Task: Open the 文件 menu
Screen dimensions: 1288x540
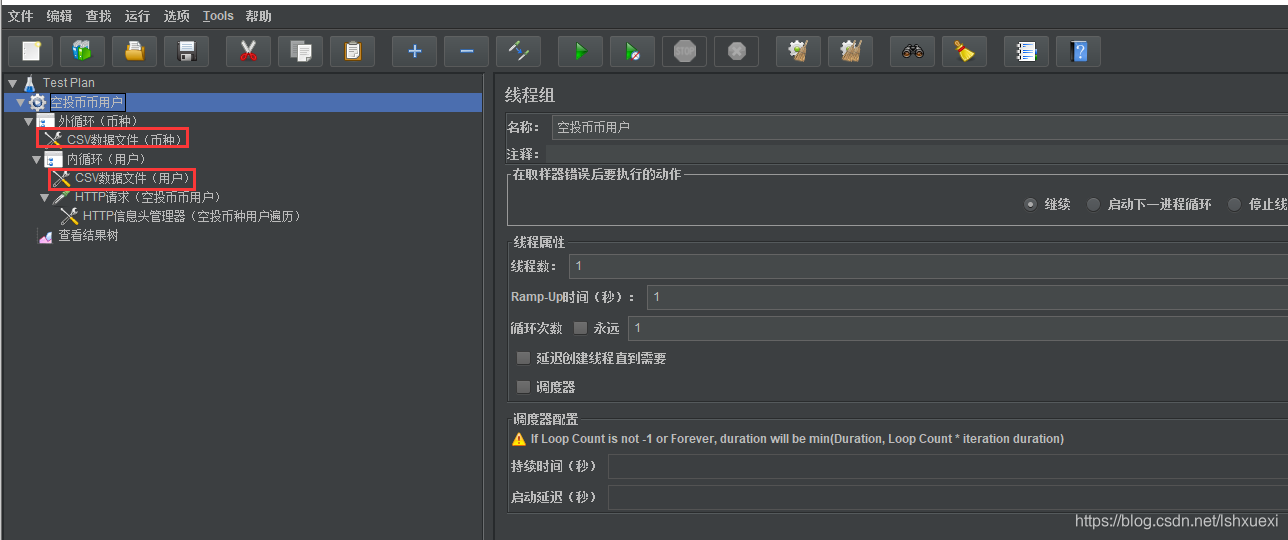Action: click(20, 16)
